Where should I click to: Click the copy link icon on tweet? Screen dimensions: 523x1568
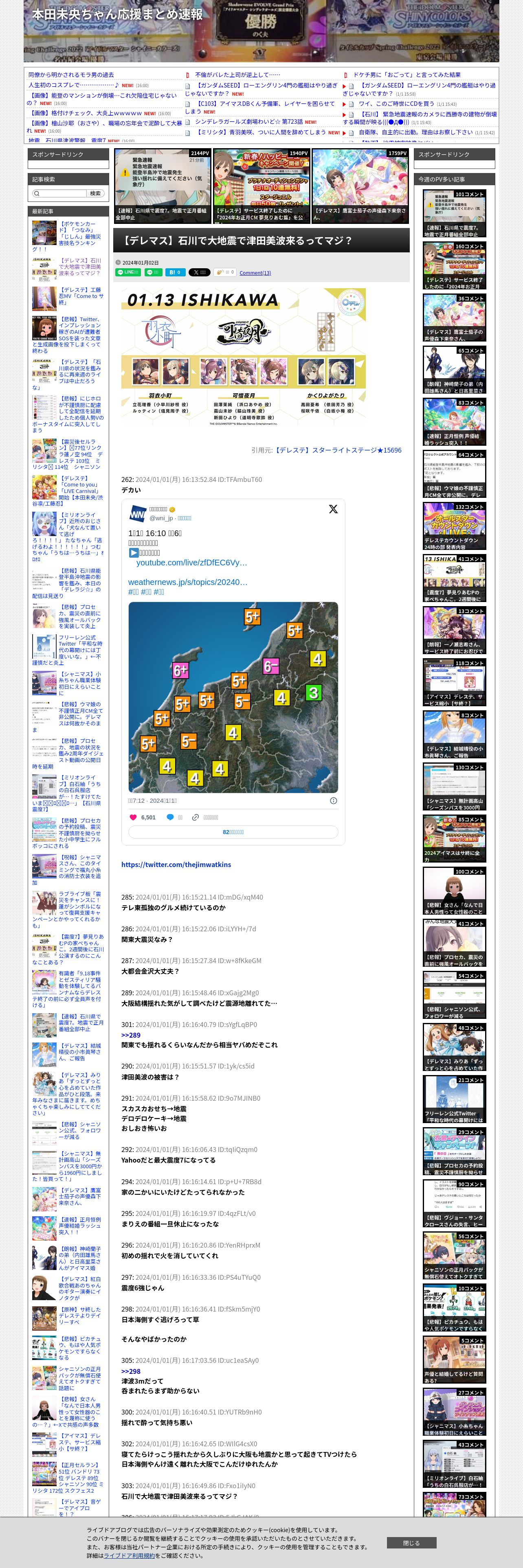(196, 817)
